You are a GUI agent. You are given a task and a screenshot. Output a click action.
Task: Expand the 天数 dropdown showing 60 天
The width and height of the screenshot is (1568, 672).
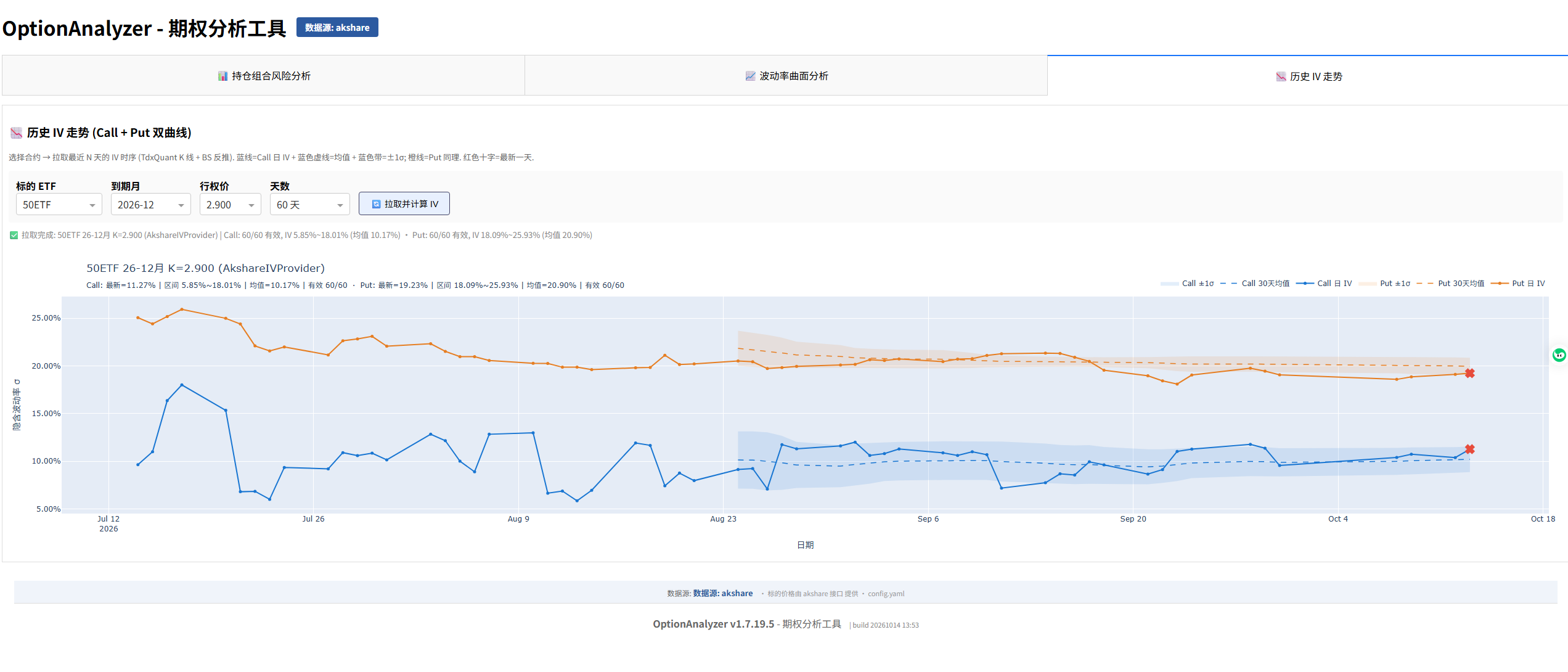(x=310, y=205)
